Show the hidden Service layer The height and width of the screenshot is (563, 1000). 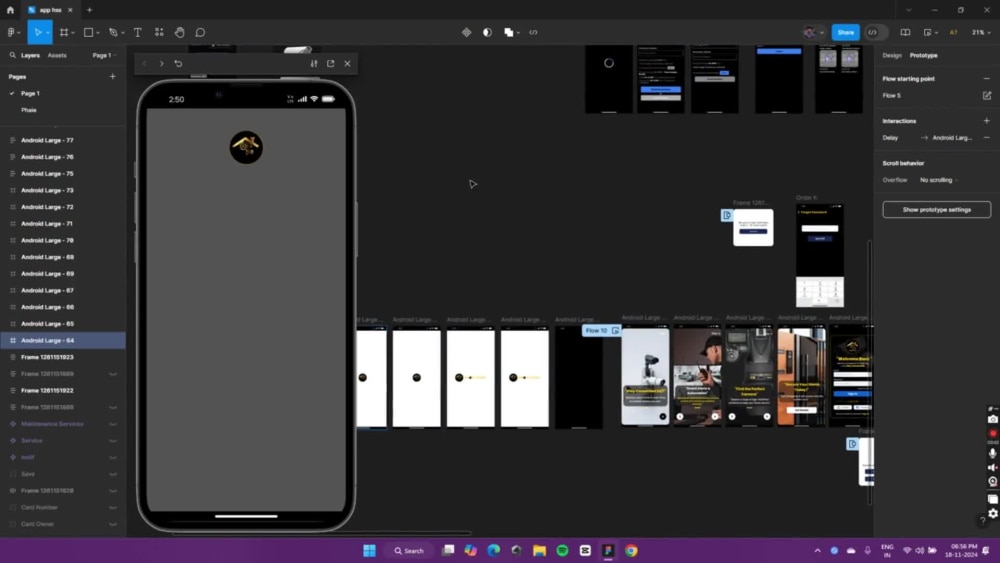coord(113,441)
